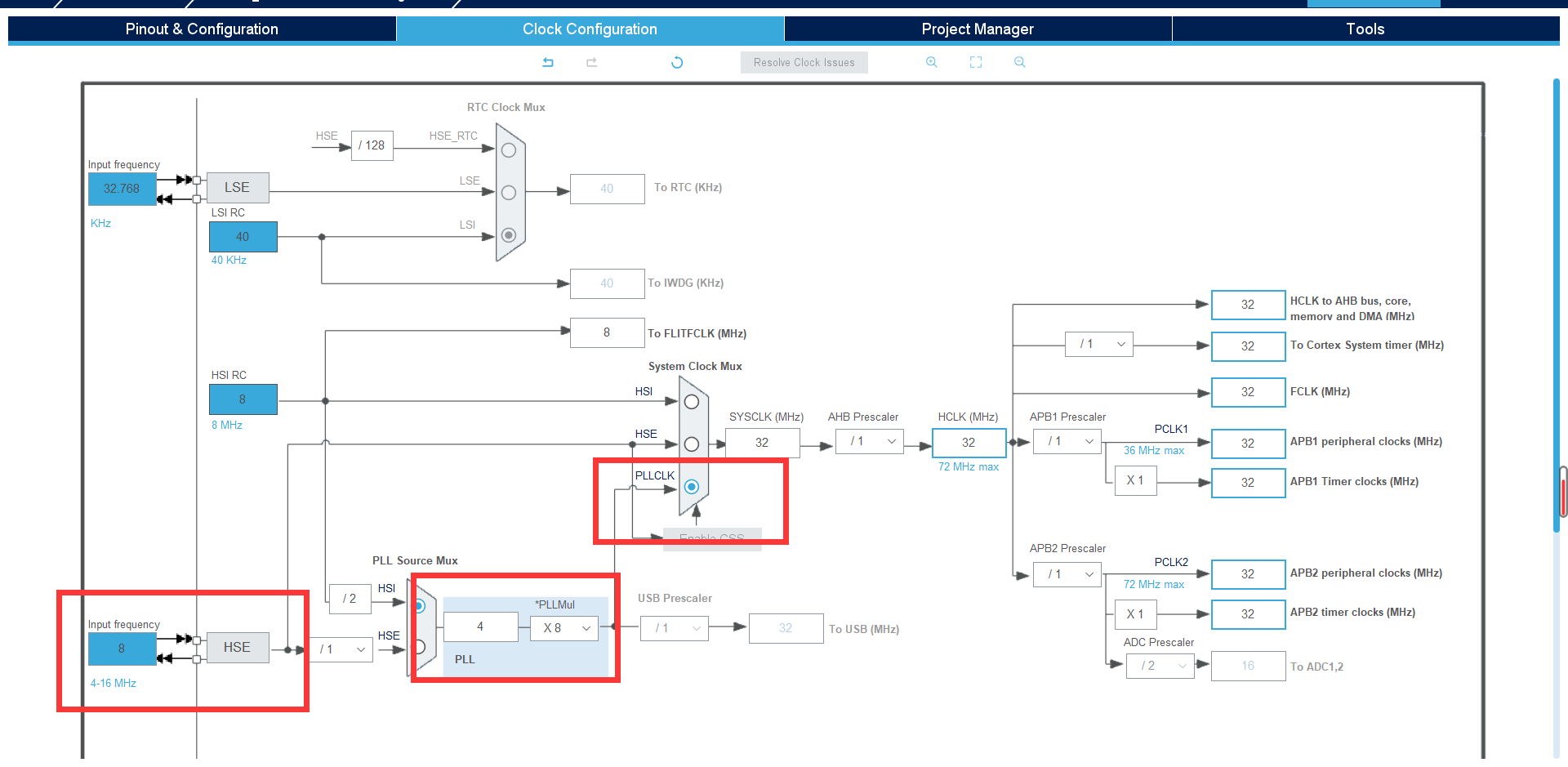Open the PLLMul X 8 dropdown
The width and height of the screenshot is (1568, 767).
point(564,628)
